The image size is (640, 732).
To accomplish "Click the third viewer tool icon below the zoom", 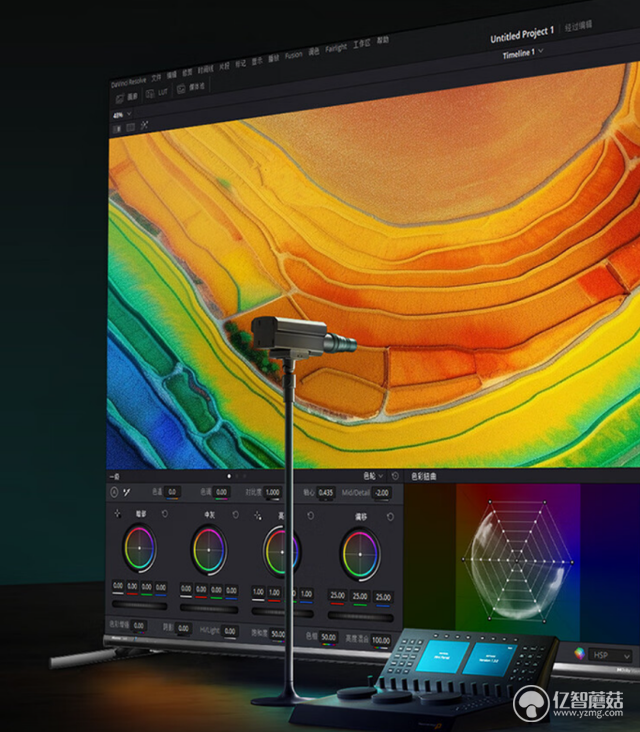I will pos(144,125).
